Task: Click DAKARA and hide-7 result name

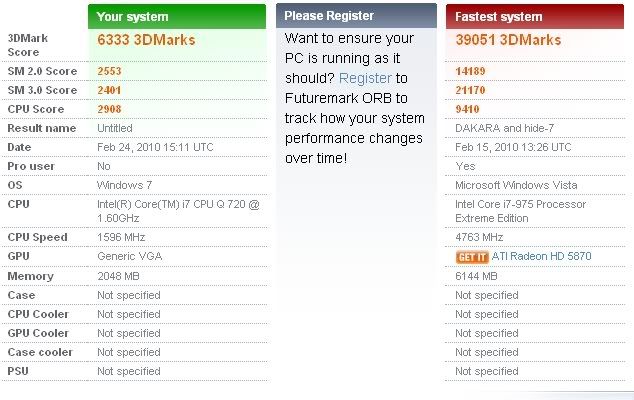Action: 505,128
